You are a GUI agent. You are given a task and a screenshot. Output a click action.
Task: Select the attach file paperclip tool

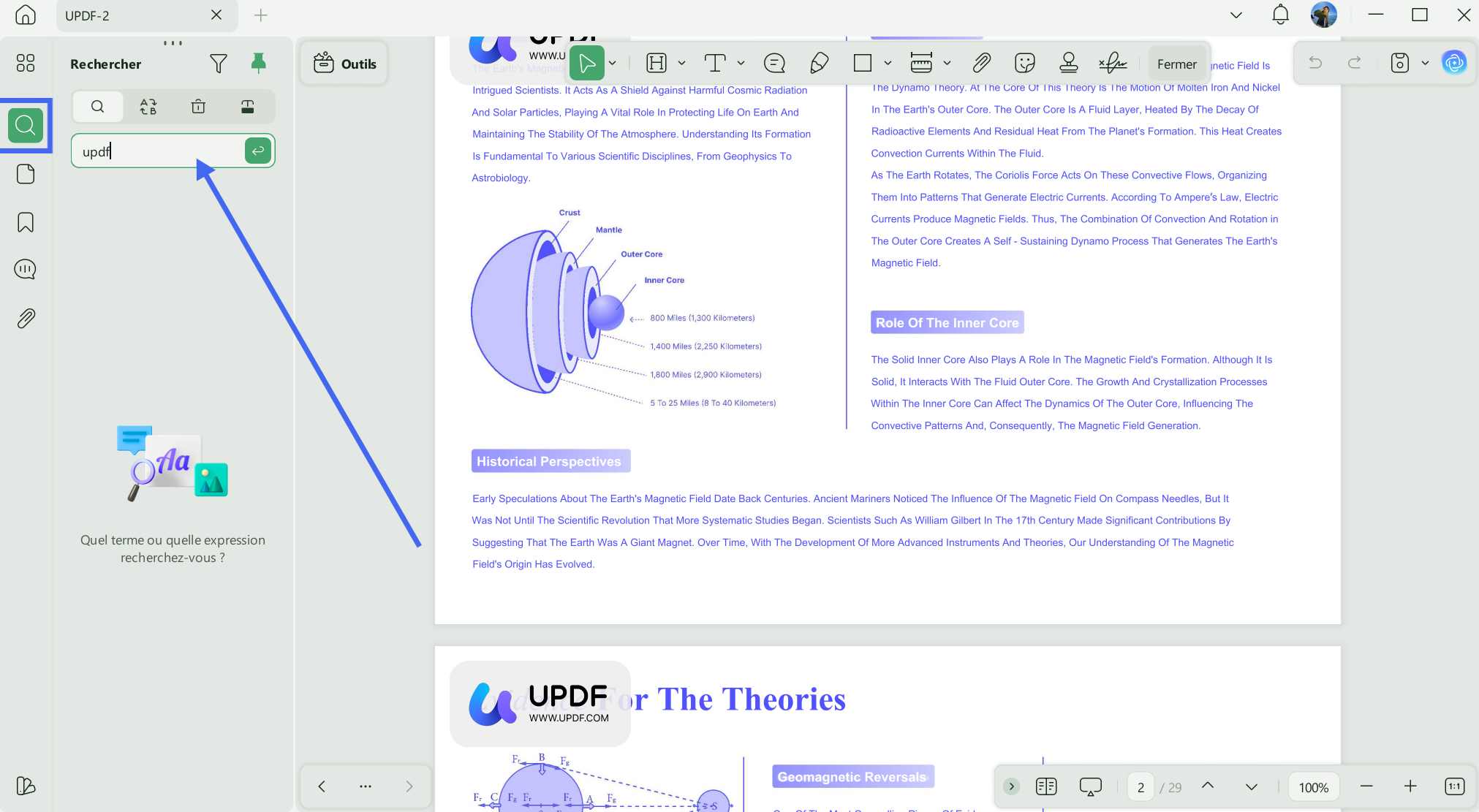coord(981,63)
